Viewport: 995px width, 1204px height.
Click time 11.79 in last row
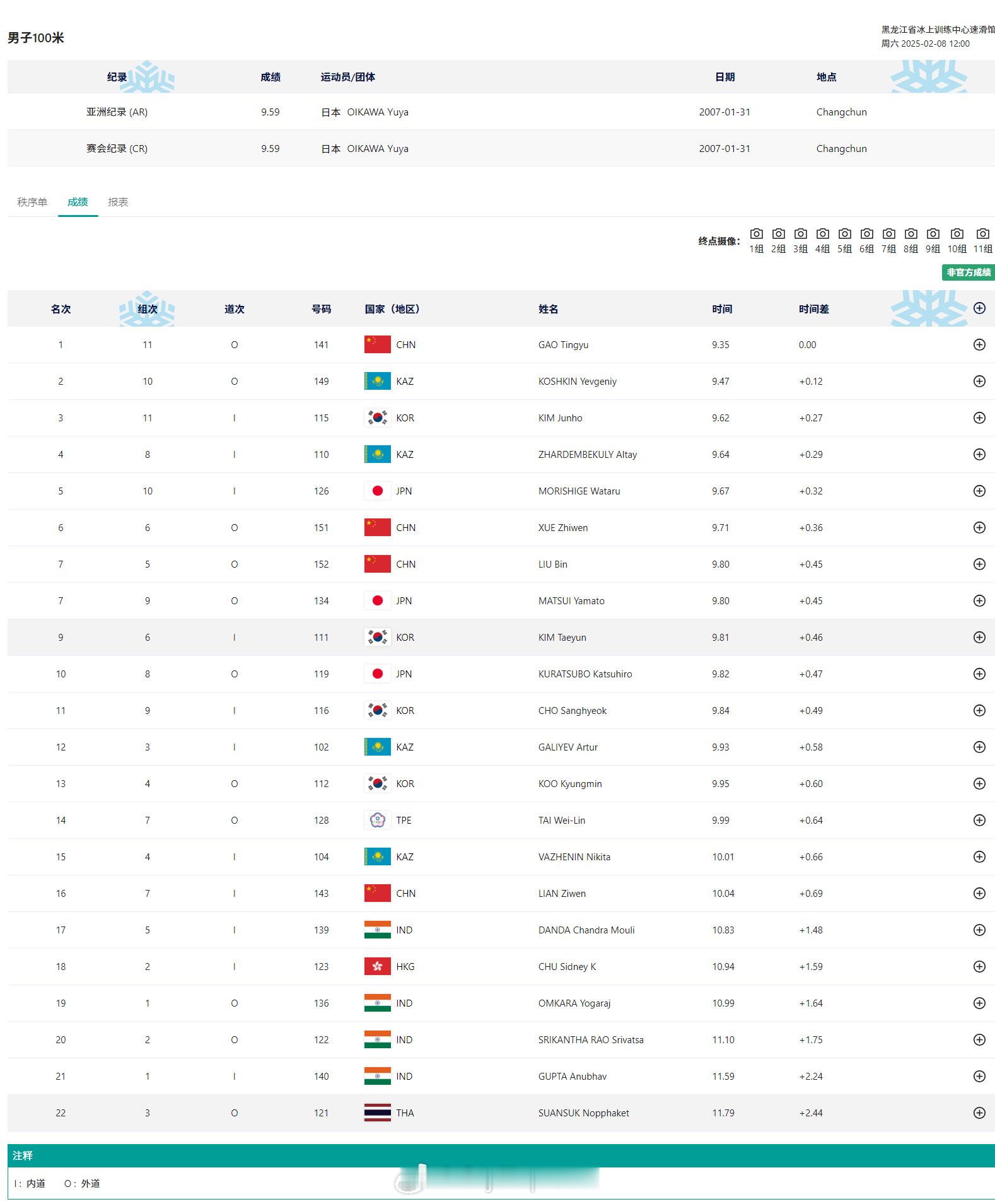(723, 1113)
